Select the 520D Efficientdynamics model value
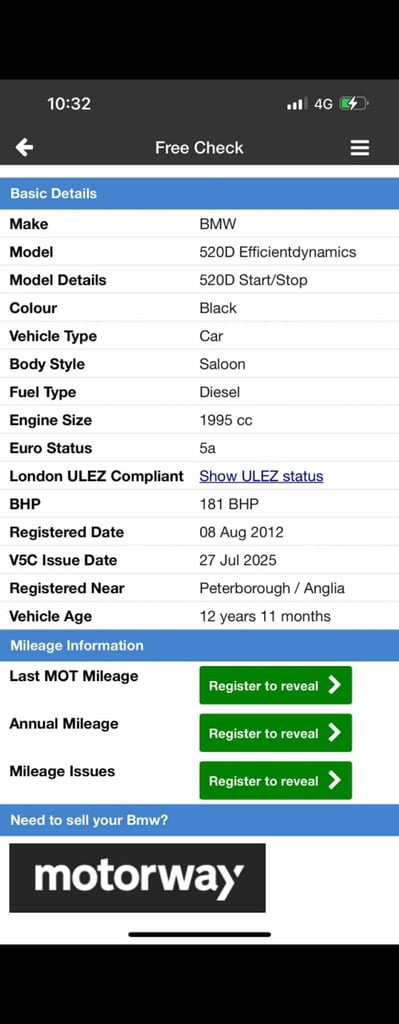The height and width of the screenshot is (1024, 399). [278, 252]
